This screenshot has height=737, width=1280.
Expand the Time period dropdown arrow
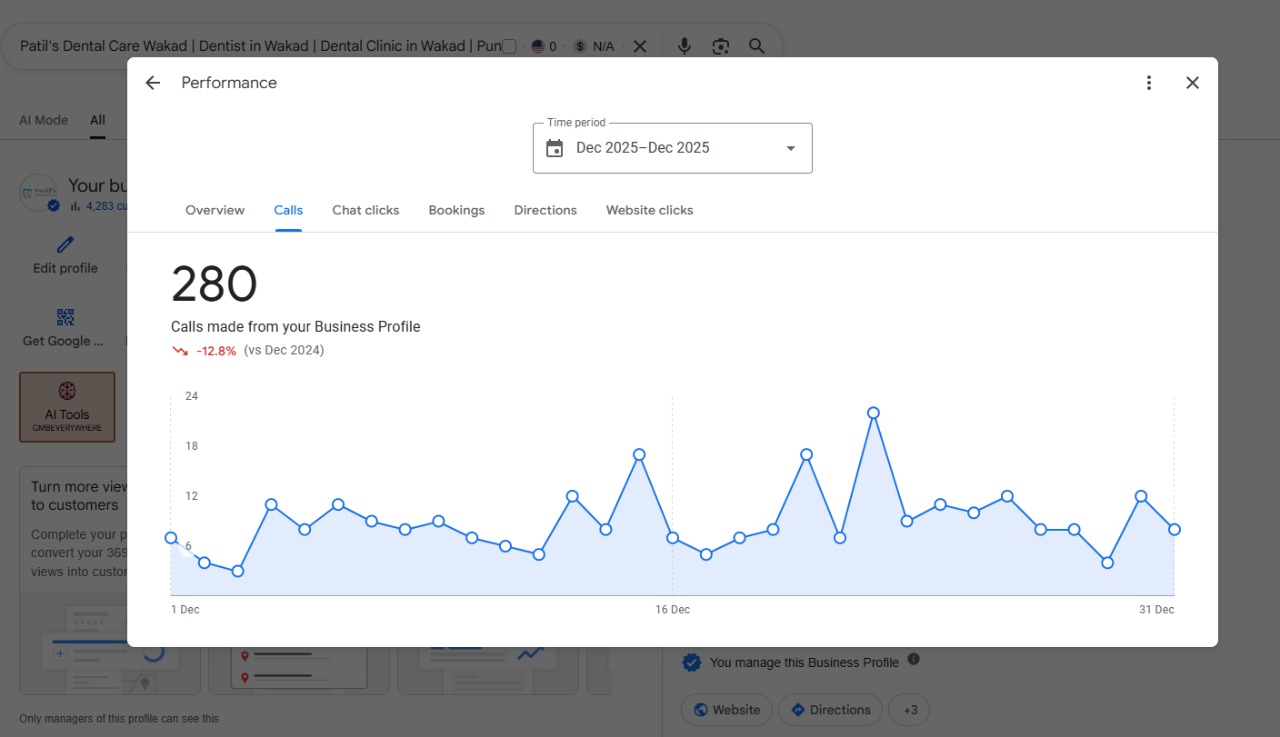tap(790, 148)
